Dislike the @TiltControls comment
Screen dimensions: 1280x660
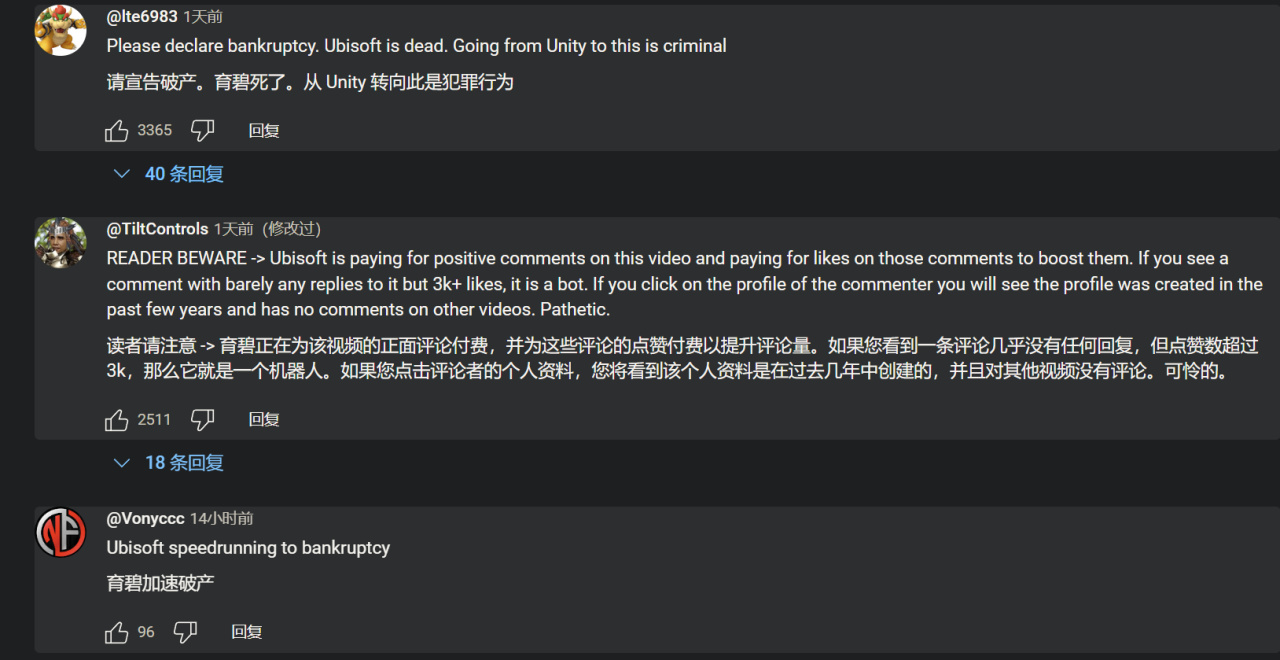pyautogui.click(x=203, y=419)
